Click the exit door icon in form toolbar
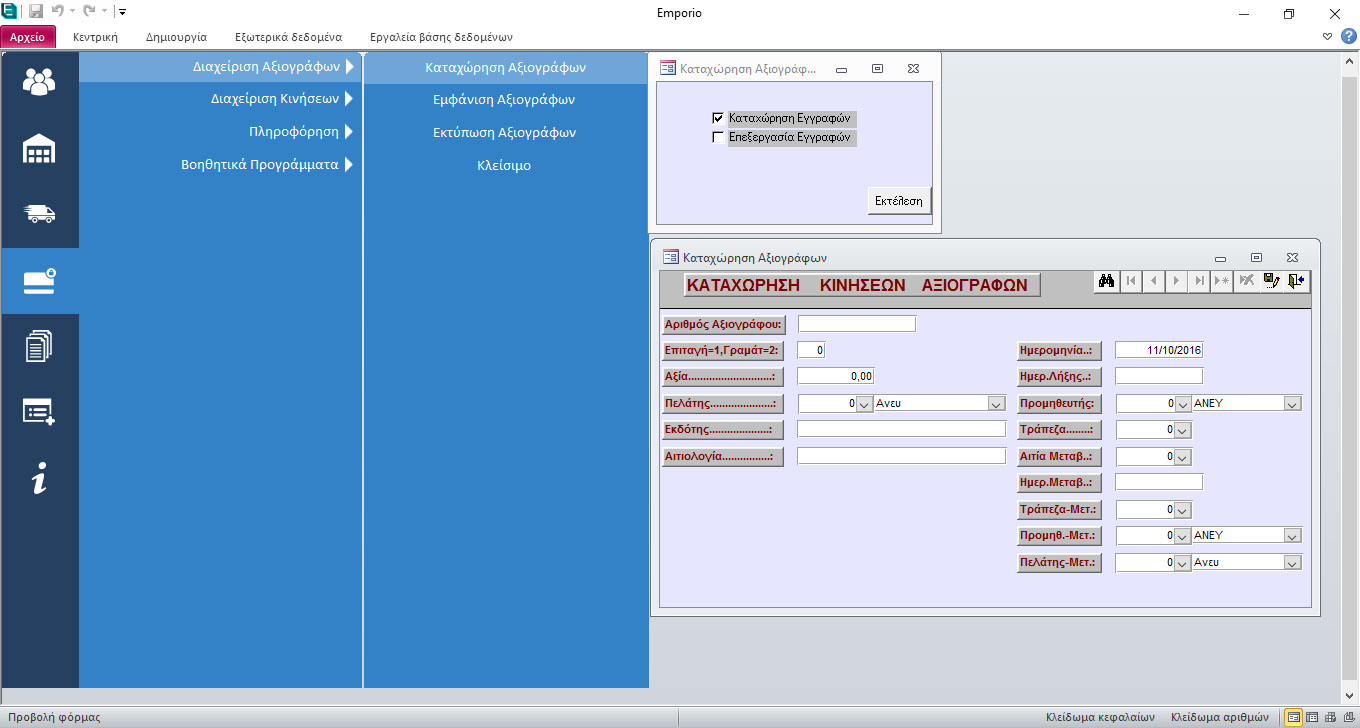 1297,282
